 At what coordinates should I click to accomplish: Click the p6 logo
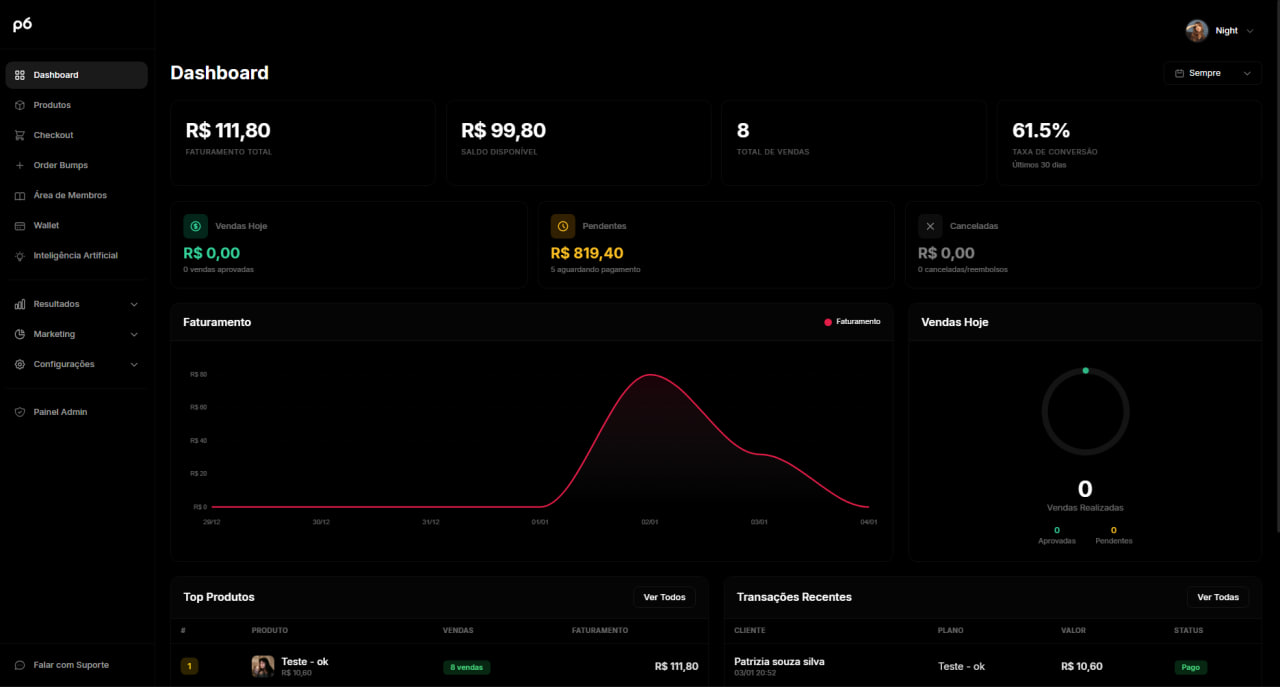click(x=24, y=24)
